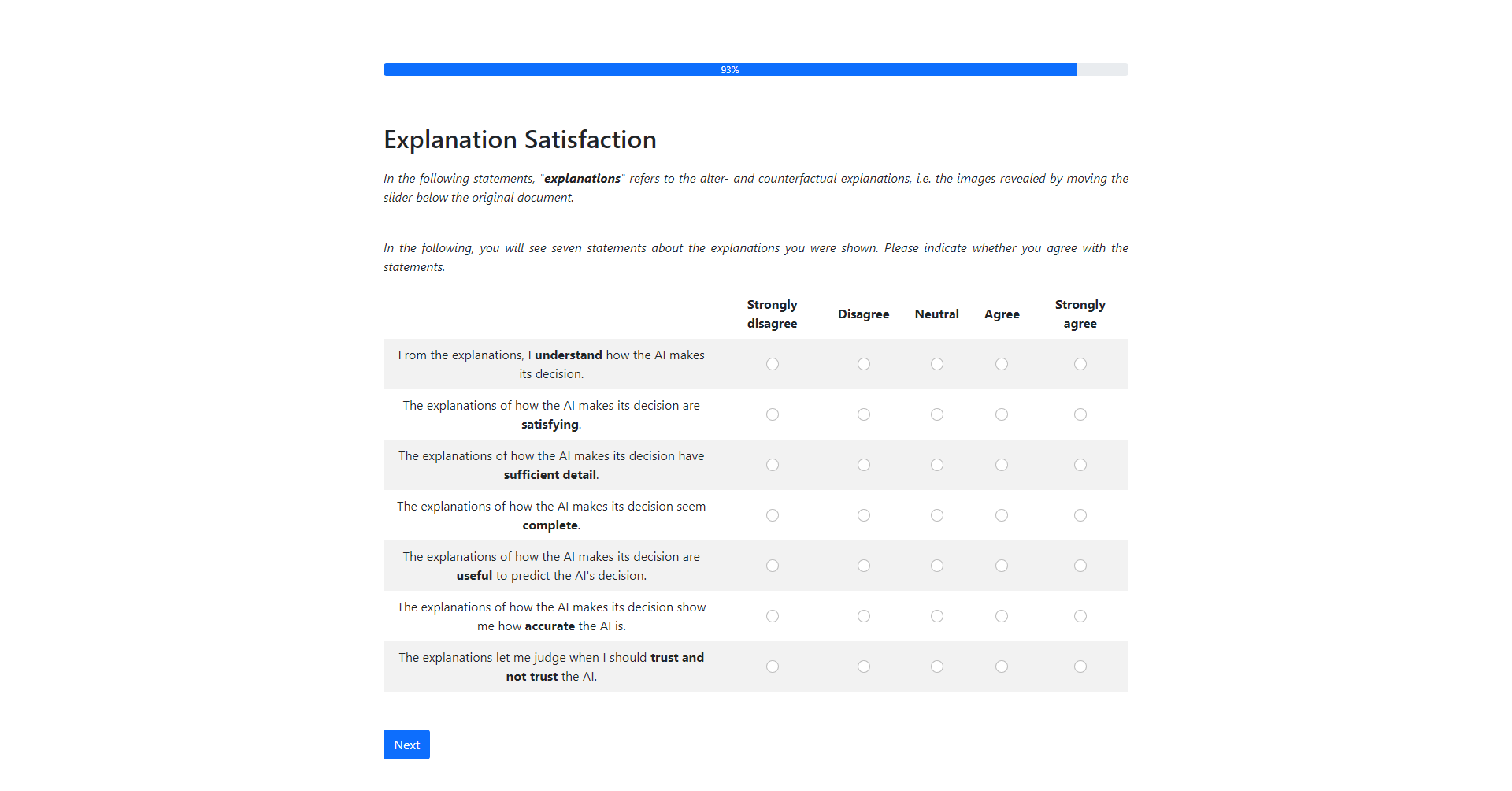The width and height of the screenshot is (1512, 791).
Task: Select Neutral for the complete statement
Action: [936, 515]
